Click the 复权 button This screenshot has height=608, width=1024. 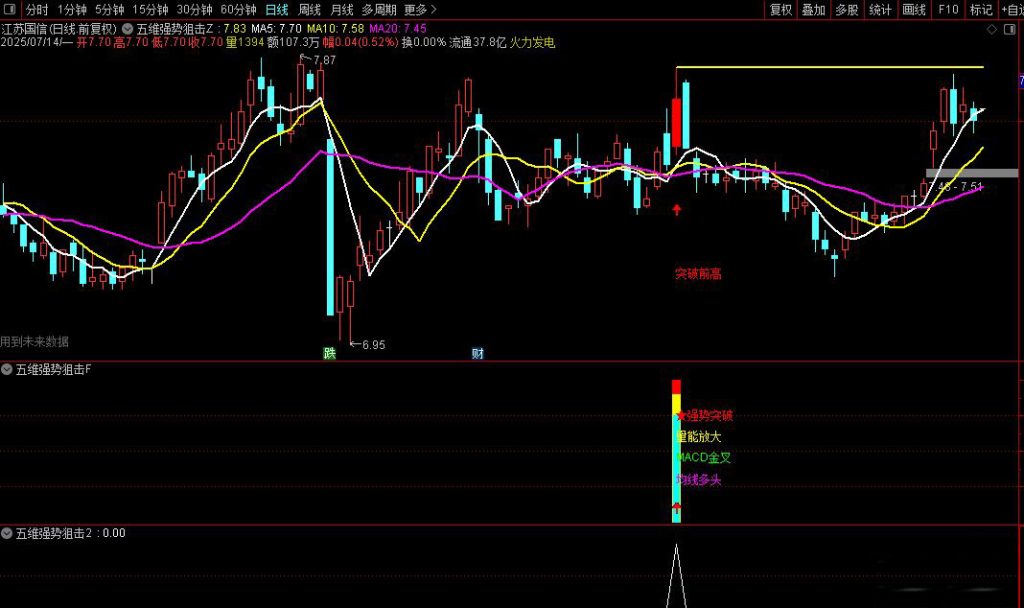pos(781,9)
